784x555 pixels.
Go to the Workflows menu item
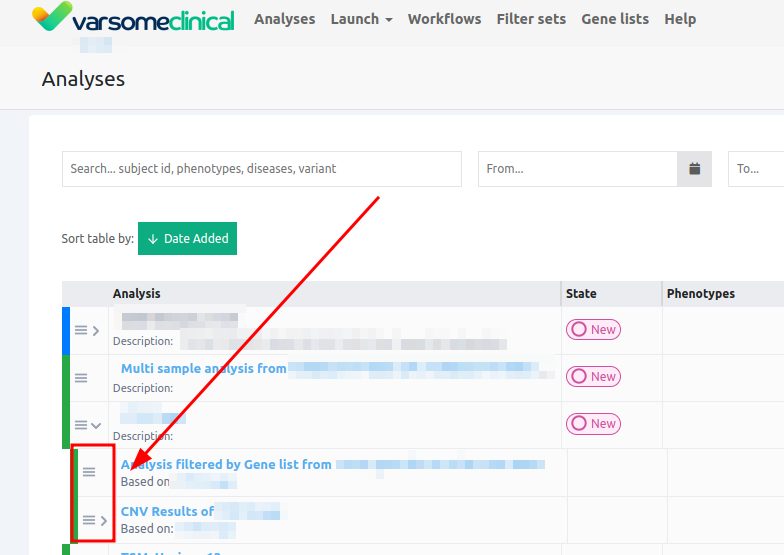pyautogui.click(x=444, y=19)
